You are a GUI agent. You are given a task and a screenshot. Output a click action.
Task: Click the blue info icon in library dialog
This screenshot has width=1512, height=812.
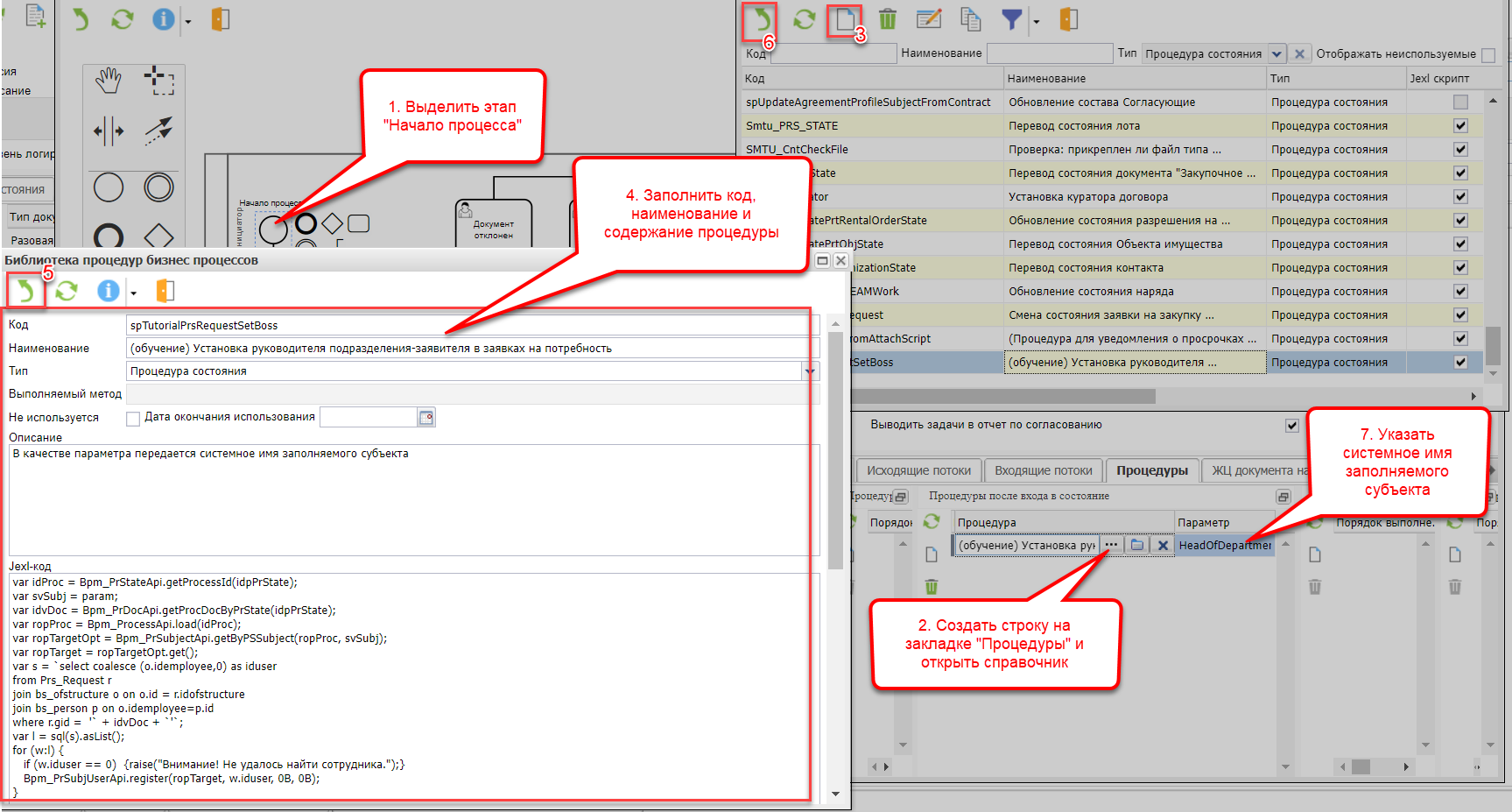[108, 291]
